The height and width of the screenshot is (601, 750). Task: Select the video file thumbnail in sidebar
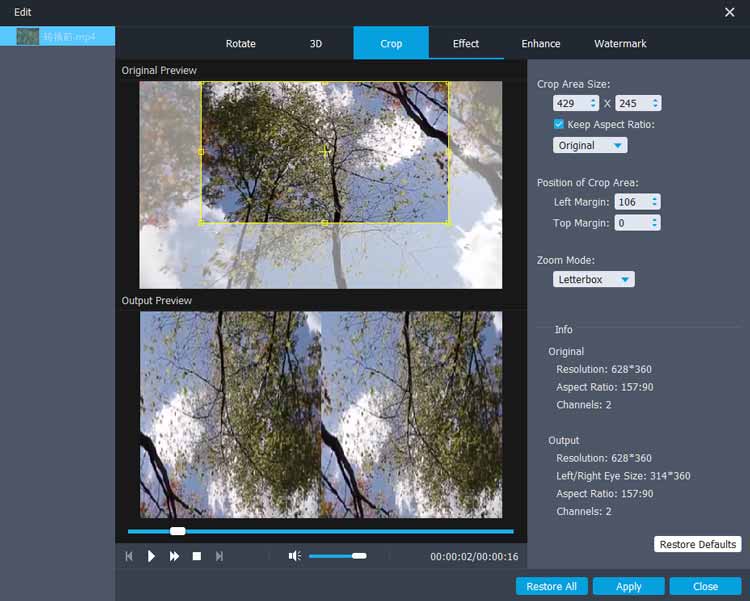(27, 36)
